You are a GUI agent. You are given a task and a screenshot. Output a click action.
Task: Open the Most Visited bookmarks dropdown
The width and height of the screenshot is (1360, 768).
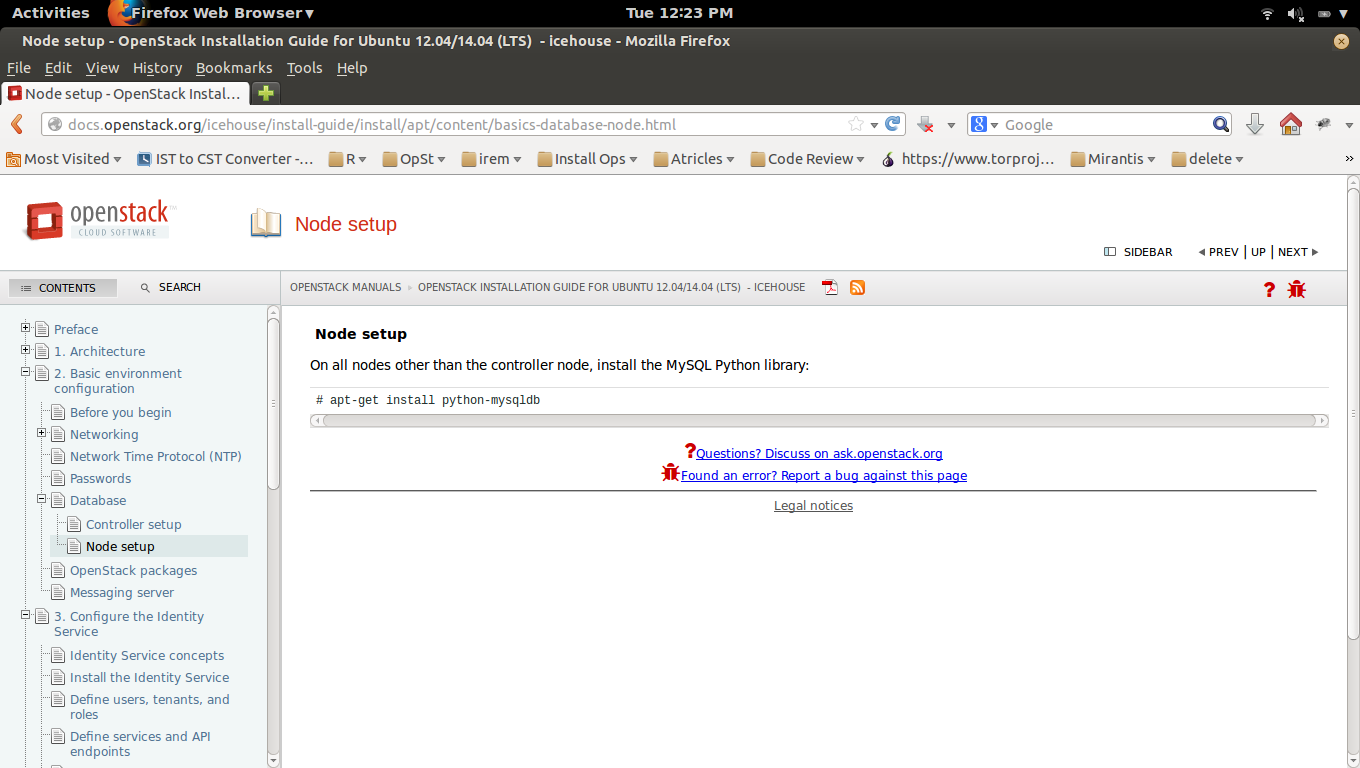pyautogui.click(x=64, y=158)
